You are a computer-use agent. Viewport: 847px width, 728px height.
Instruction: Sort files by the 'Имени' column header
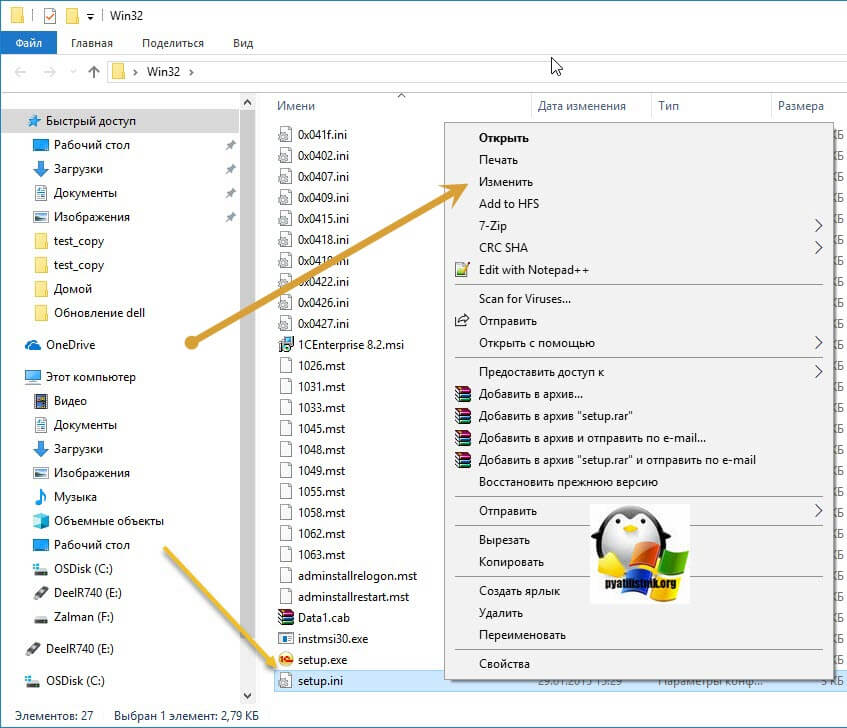click(x=296, y=106)
